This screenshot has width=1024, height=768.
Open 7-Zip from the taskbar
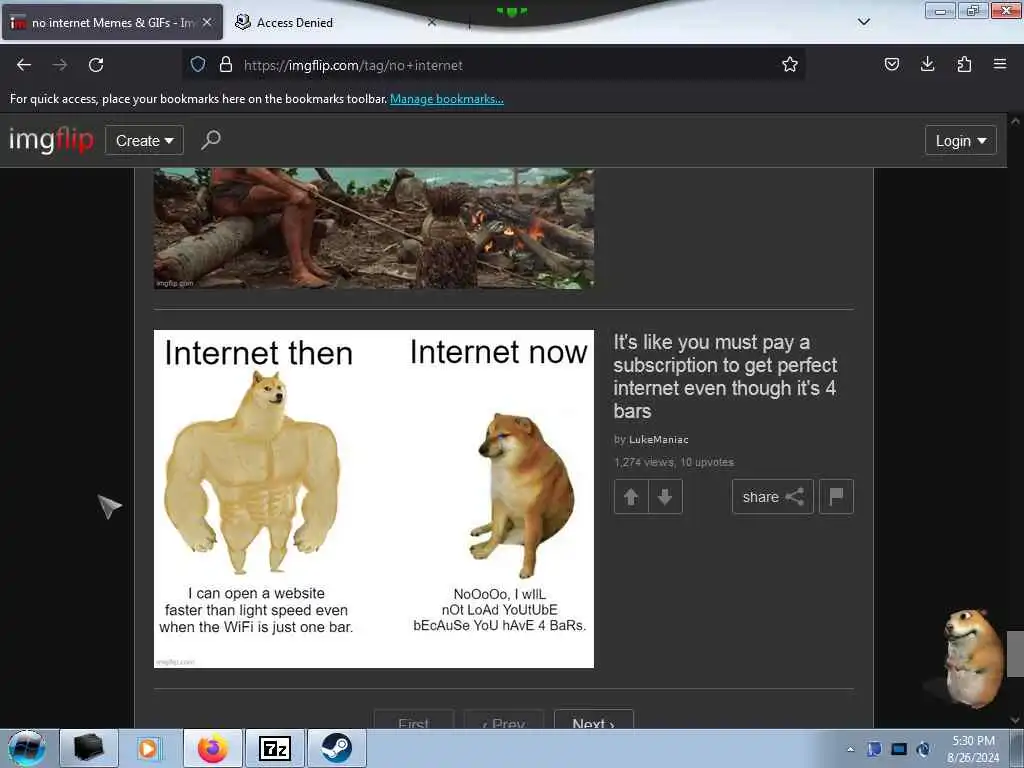coord(274,748)
